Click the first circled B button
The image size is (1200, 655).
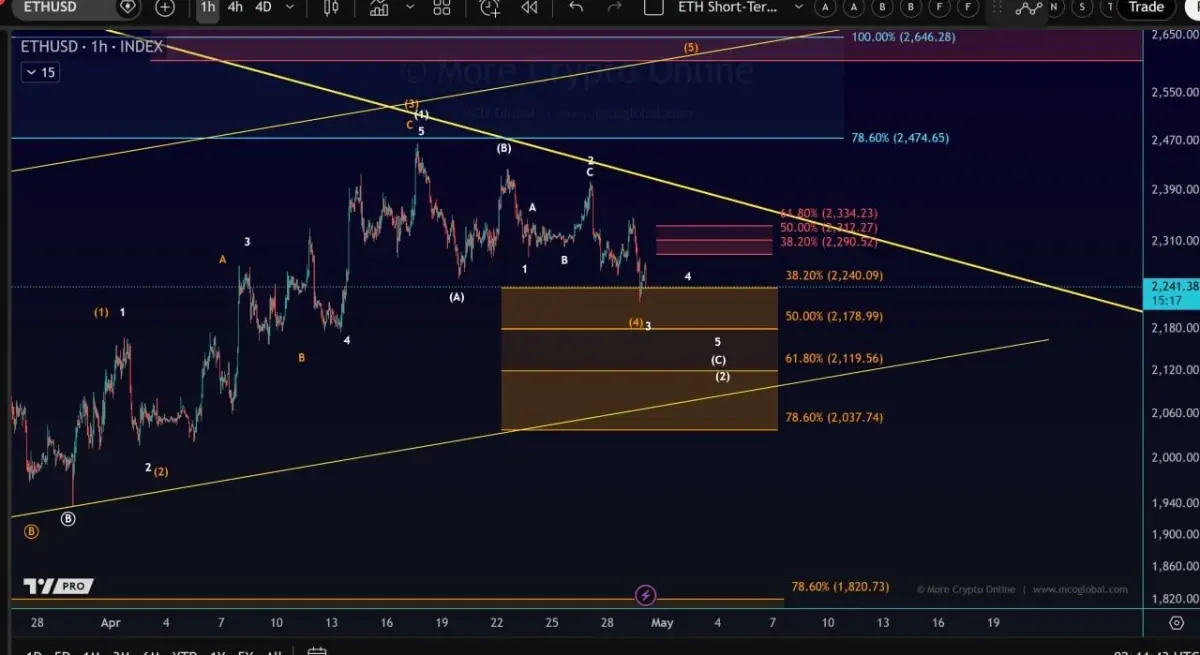[x=883, y=7]
